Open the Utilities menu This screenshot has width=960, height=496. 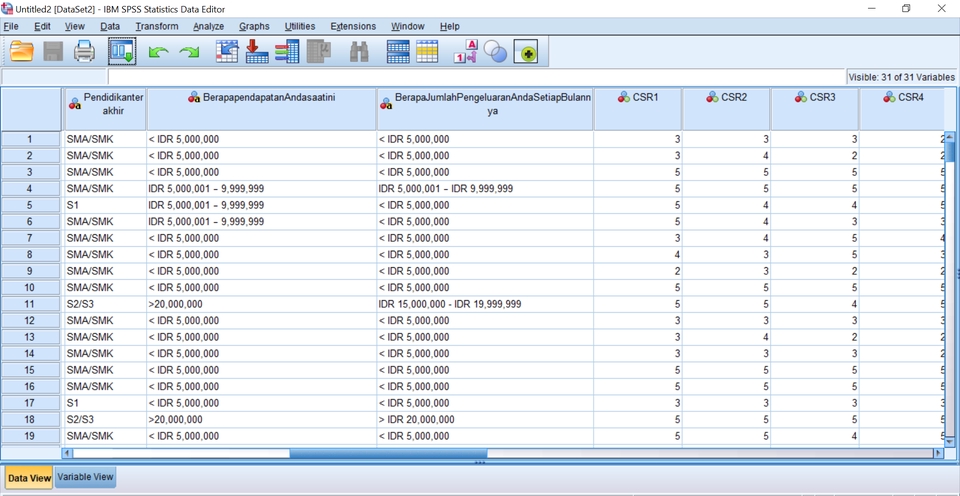[300, 26]
